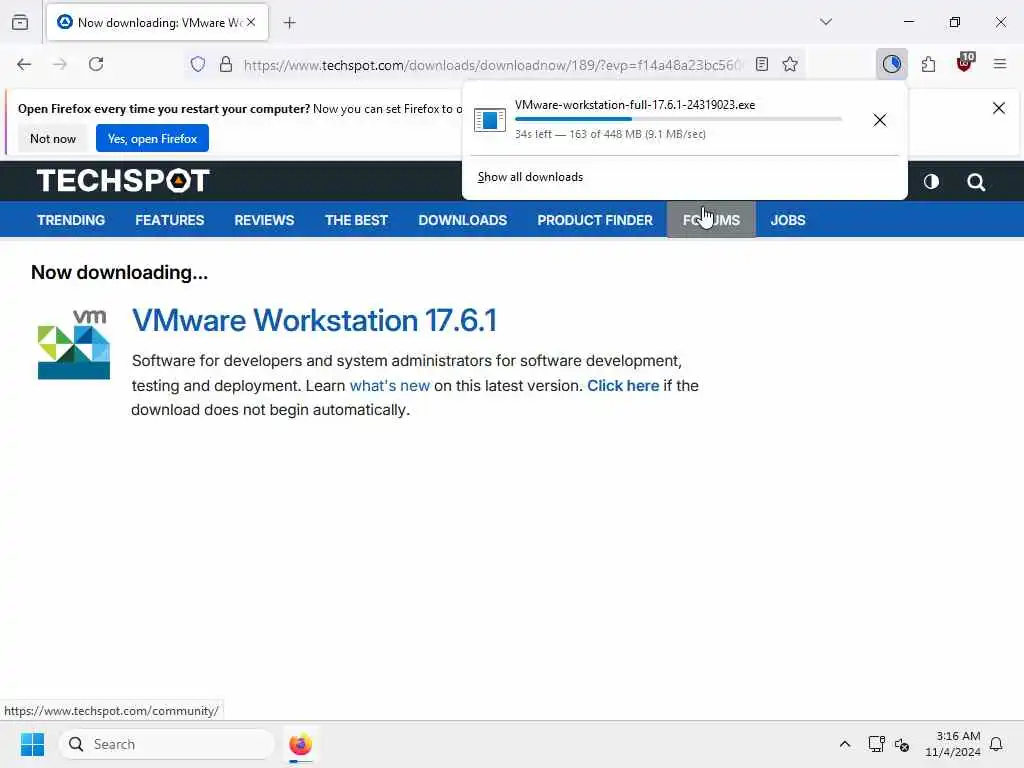Open the PRODUCT FINDER section

pos(595,220)
